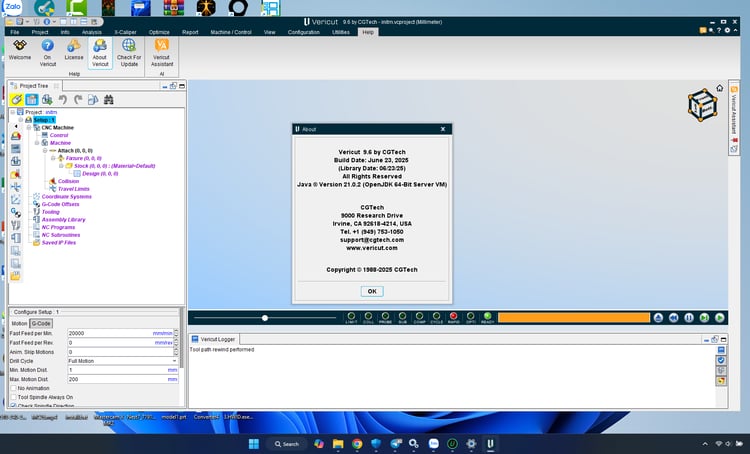Click the red RAPID status light
750x454 pixels.
[453, 317]
